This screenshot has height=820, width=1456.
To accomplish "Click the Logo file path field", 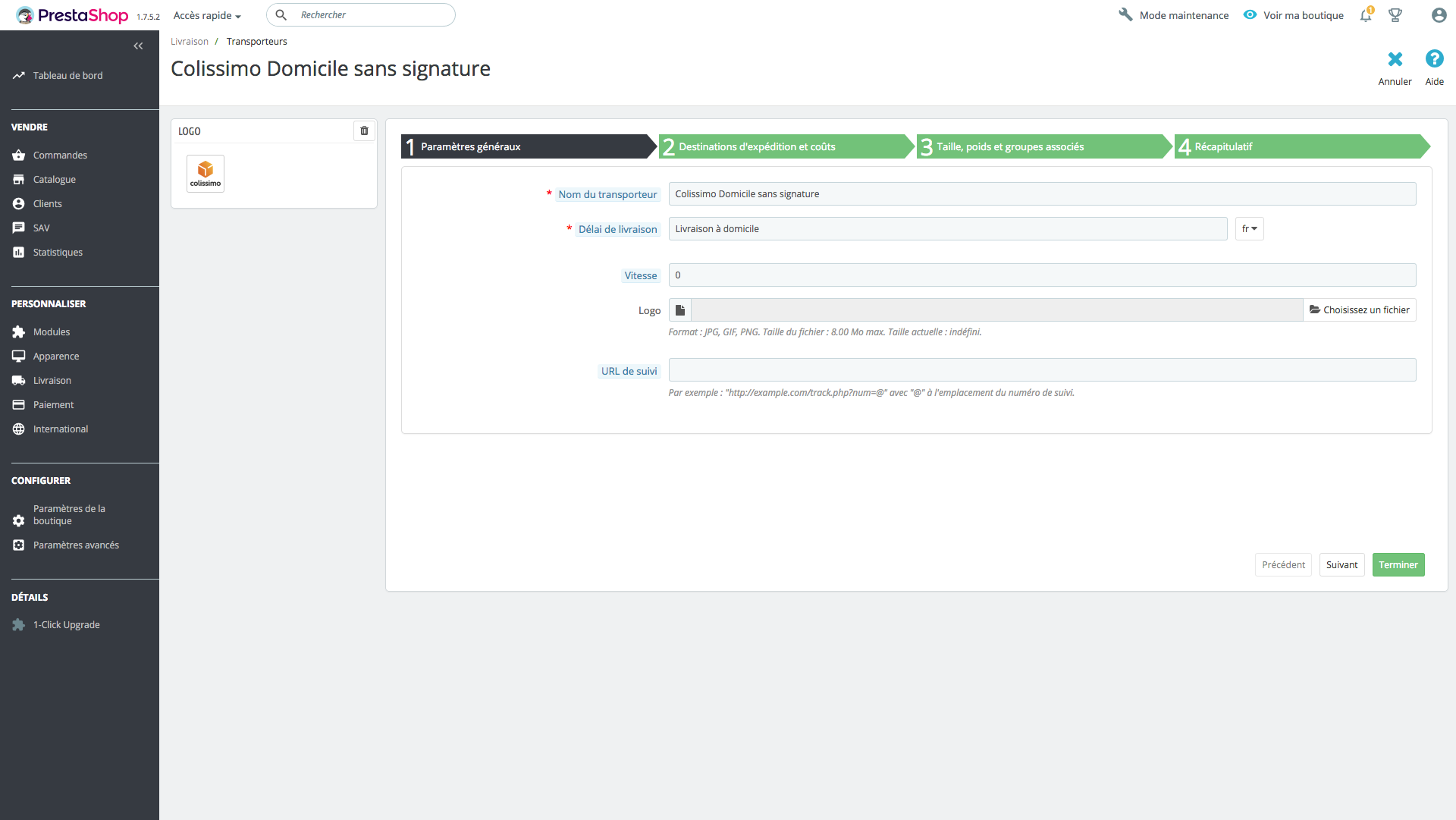I will coord(996,310).
